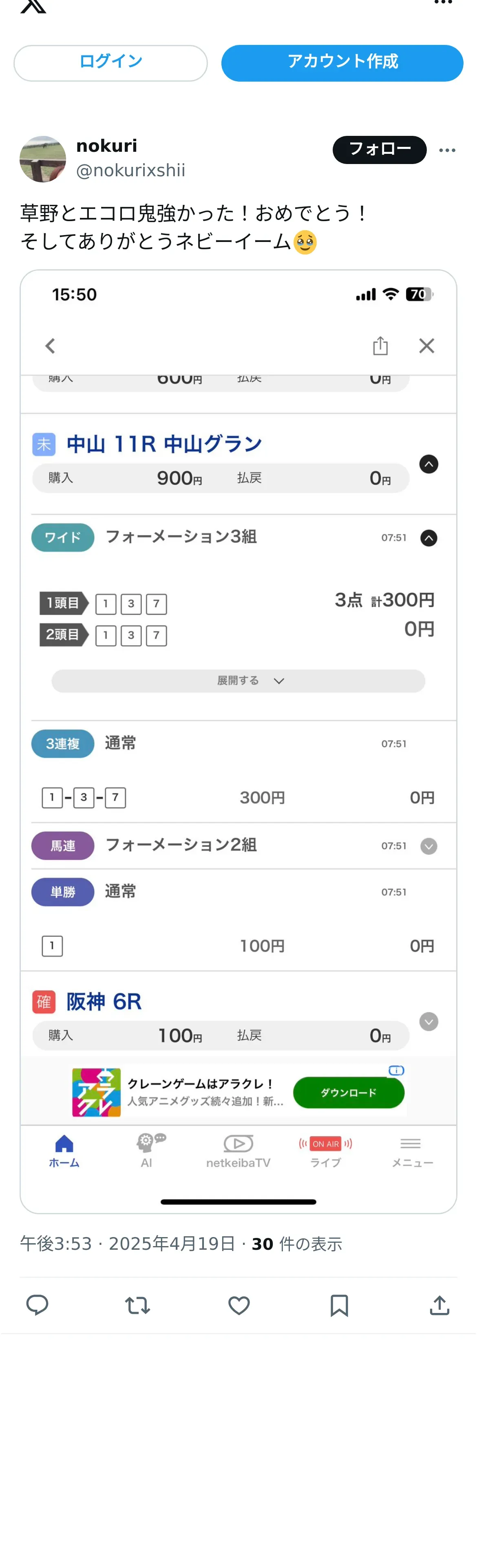Open the share post icon
Viewport: 477px width, 1568px height.
pyautogui.click(x=439, y=1304)
